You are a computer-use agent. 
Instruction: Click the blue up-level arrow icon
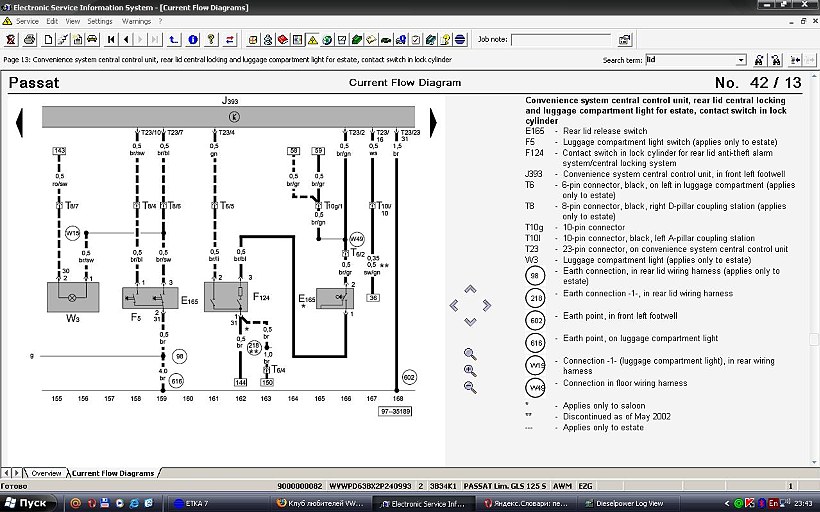tap(174, 39)
